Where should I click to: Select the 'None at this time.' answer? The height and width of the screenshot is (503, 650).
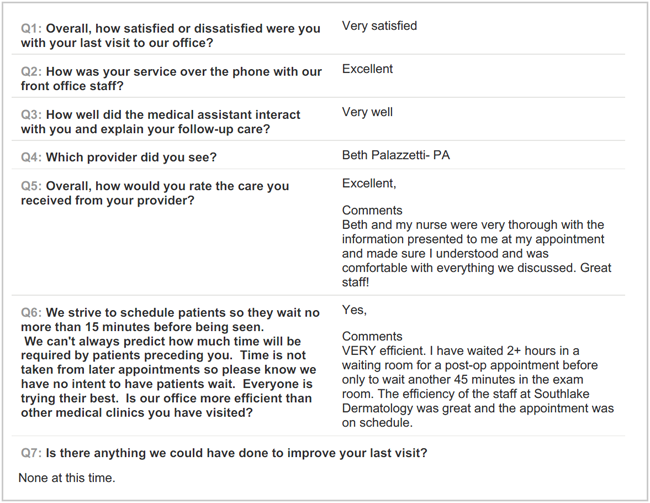pos(66,478)
